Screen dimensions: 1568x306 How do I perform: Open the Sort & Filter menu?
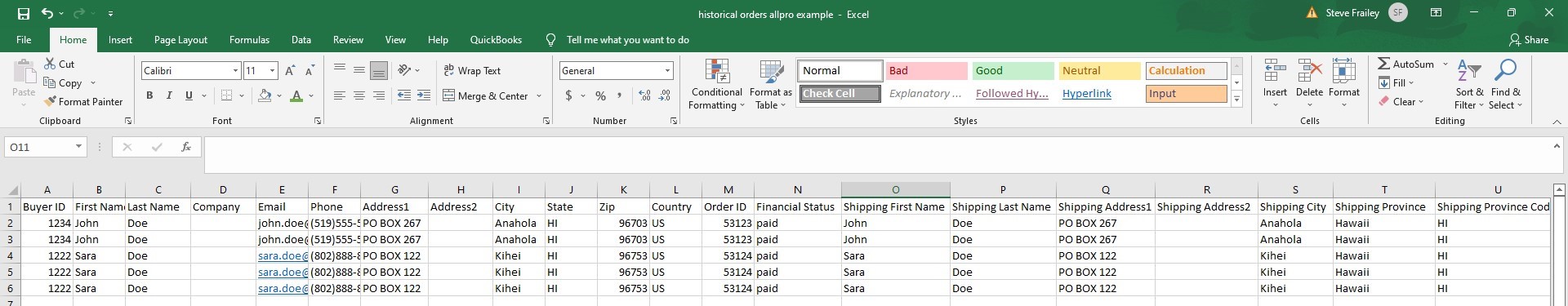1469,85
